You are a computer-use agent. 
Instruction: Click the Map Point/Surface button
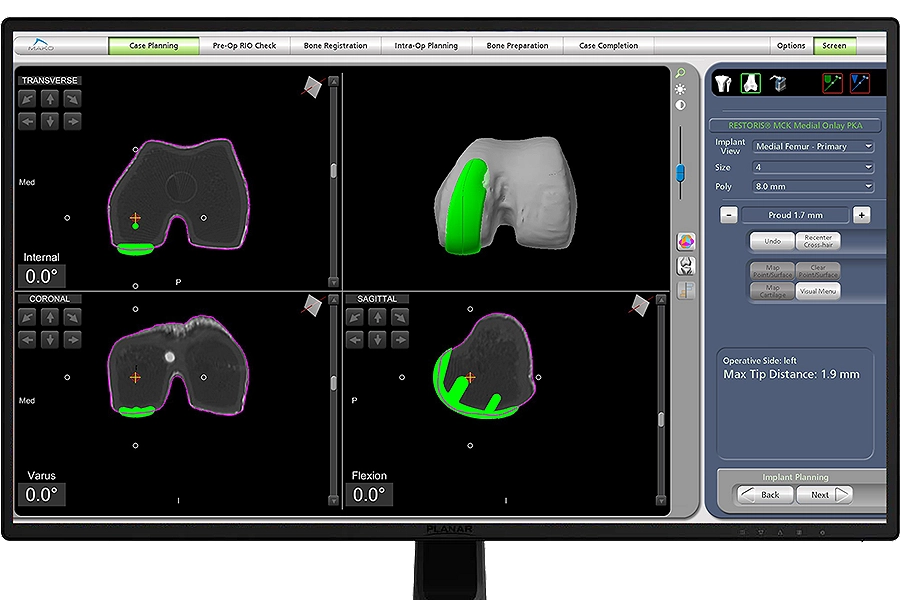[x=772, y=271]
